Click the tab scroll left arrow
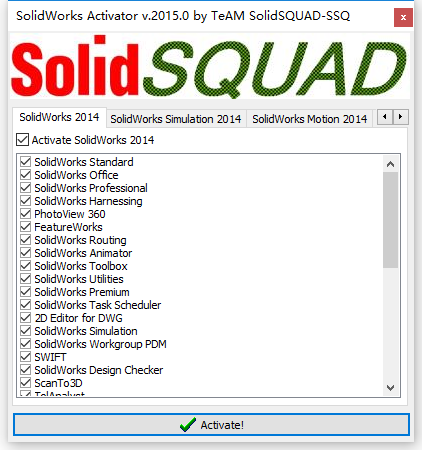Screen dimensions: 422x450 [x=385, y=117]
